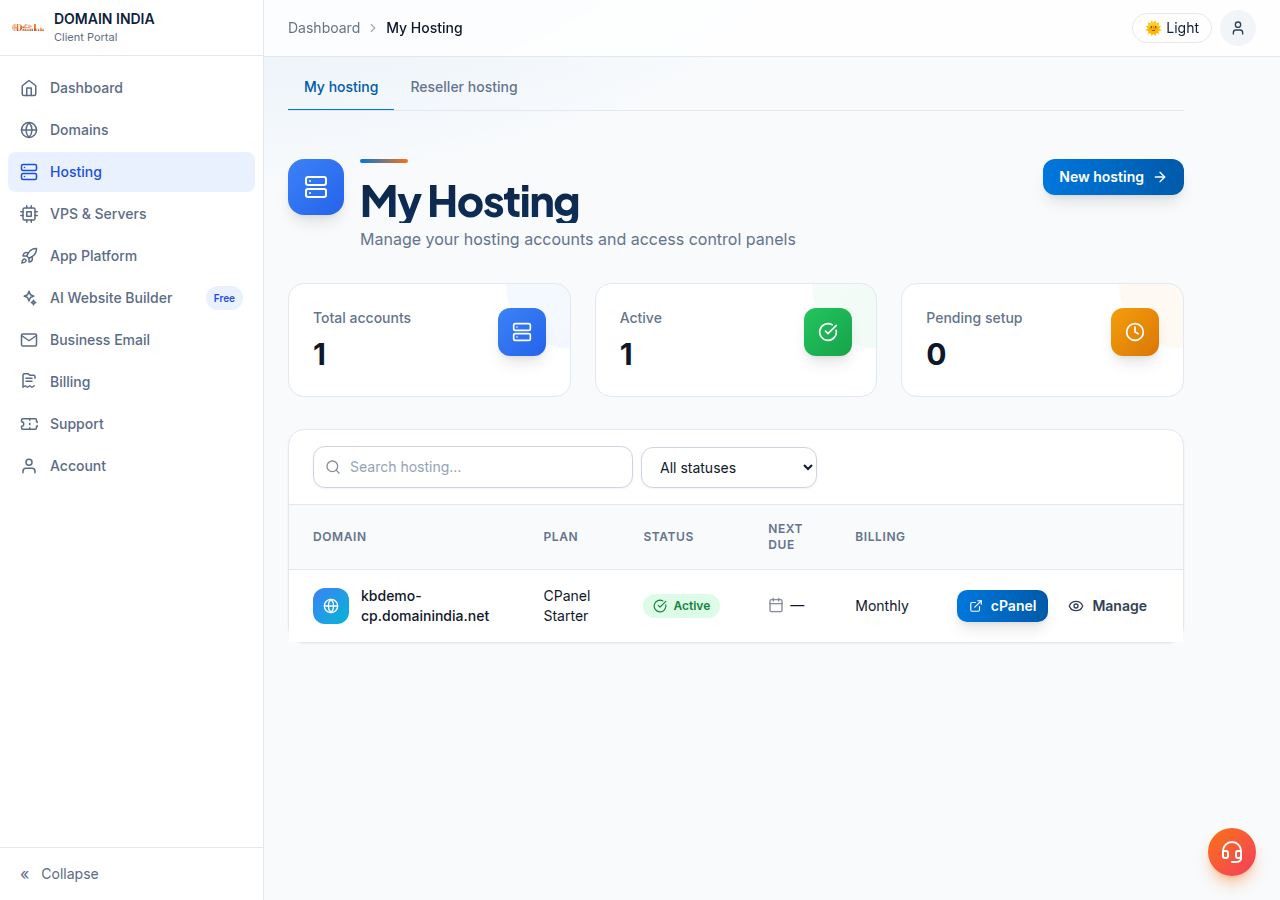Image resolution: width=1280 pixels, height=900 pixels.
Task: Click the Business Email envelope icon
Action: pyautogui.click(x=29, y=340)
